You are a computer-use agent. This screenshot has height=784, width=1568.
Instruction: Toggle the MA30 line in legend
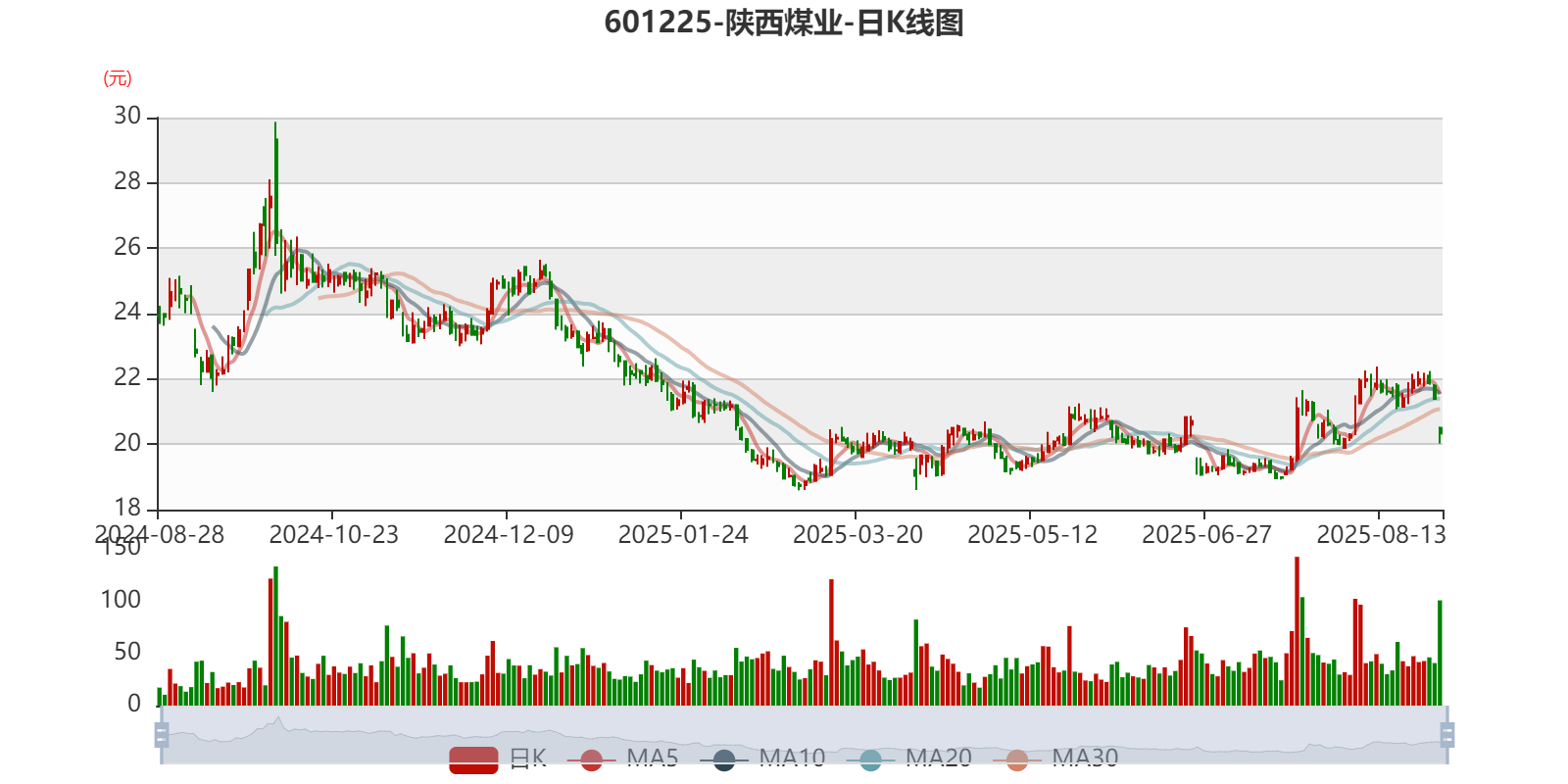coord(1055,759)
